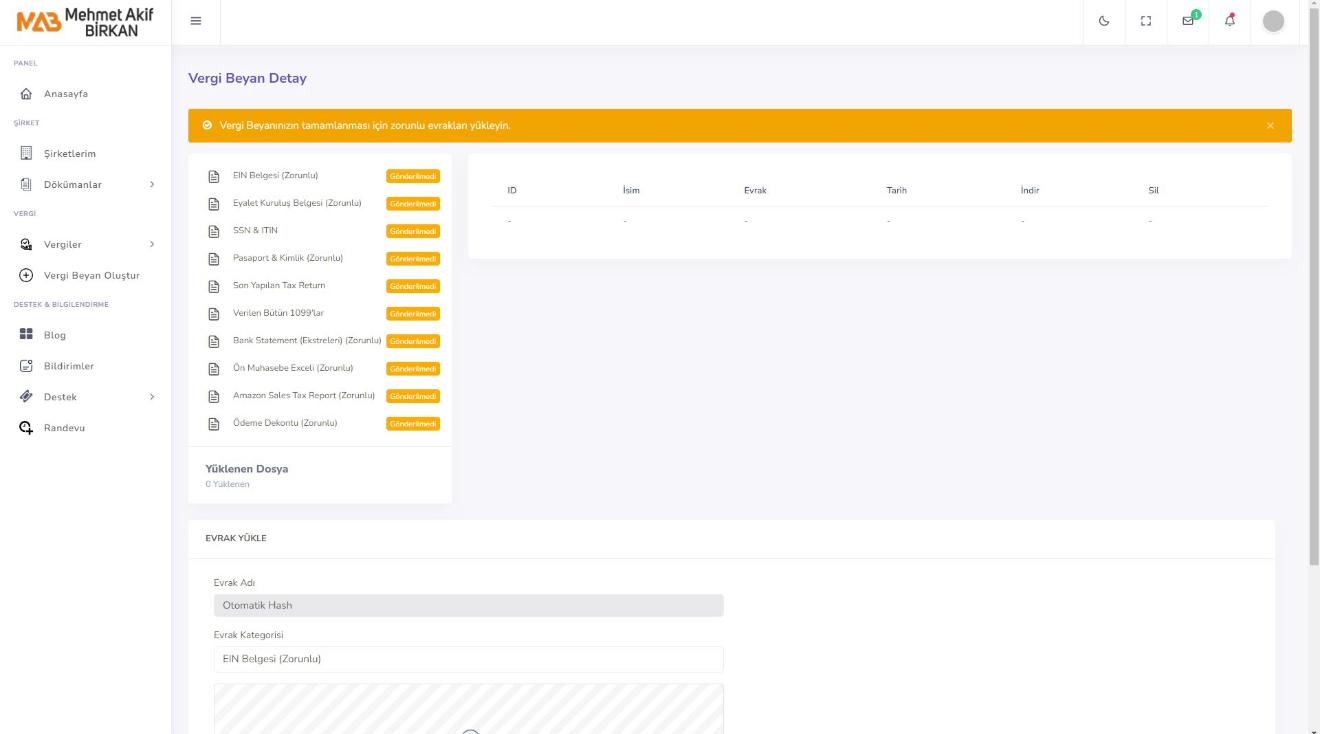Screen dimensions: 1320x734
Task: Click the Mehmet Akif Birkan logo
Action: tap(85, 21)
